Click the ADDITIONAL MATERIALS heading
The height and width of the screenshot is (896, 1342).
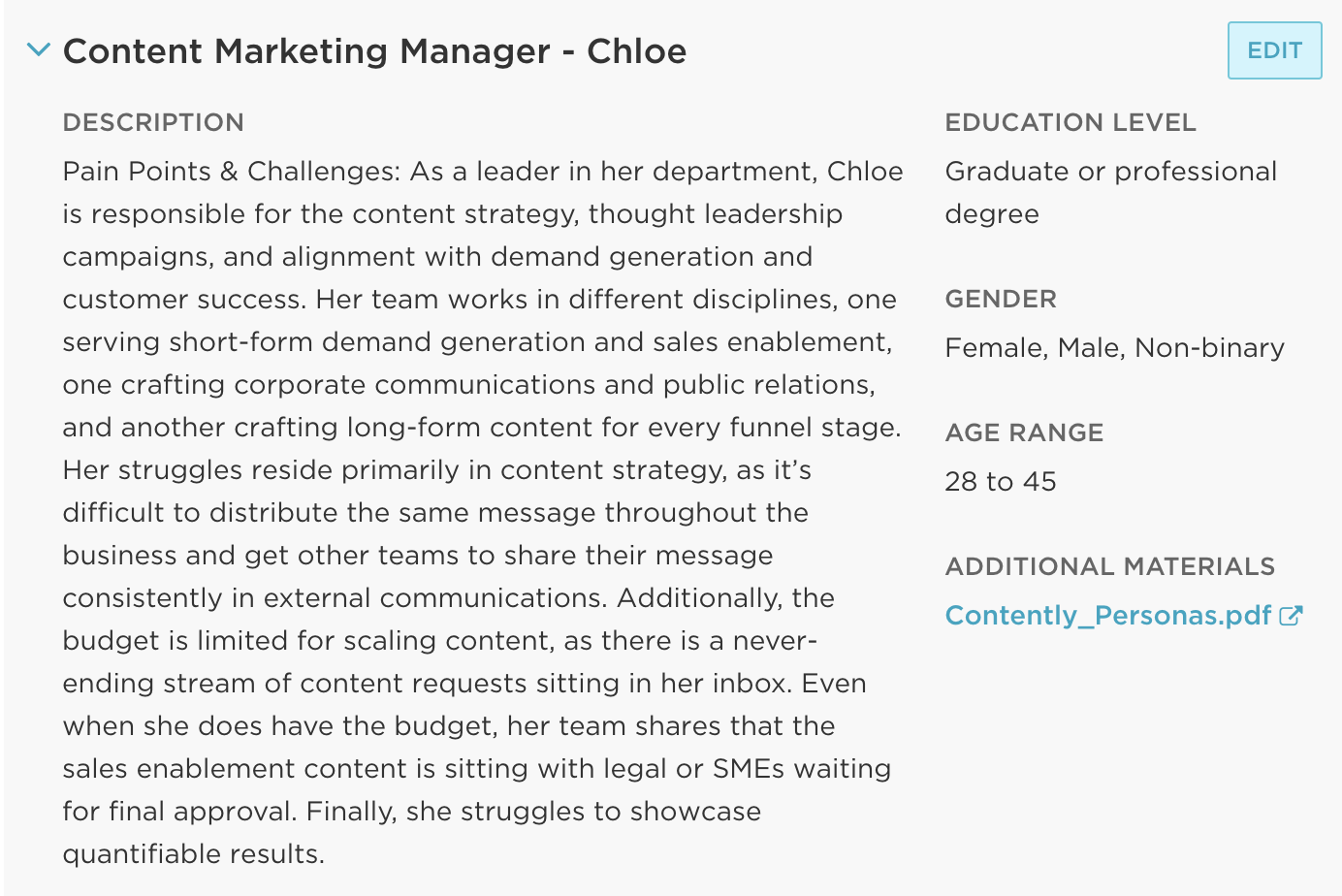(x=1109, y=567)
